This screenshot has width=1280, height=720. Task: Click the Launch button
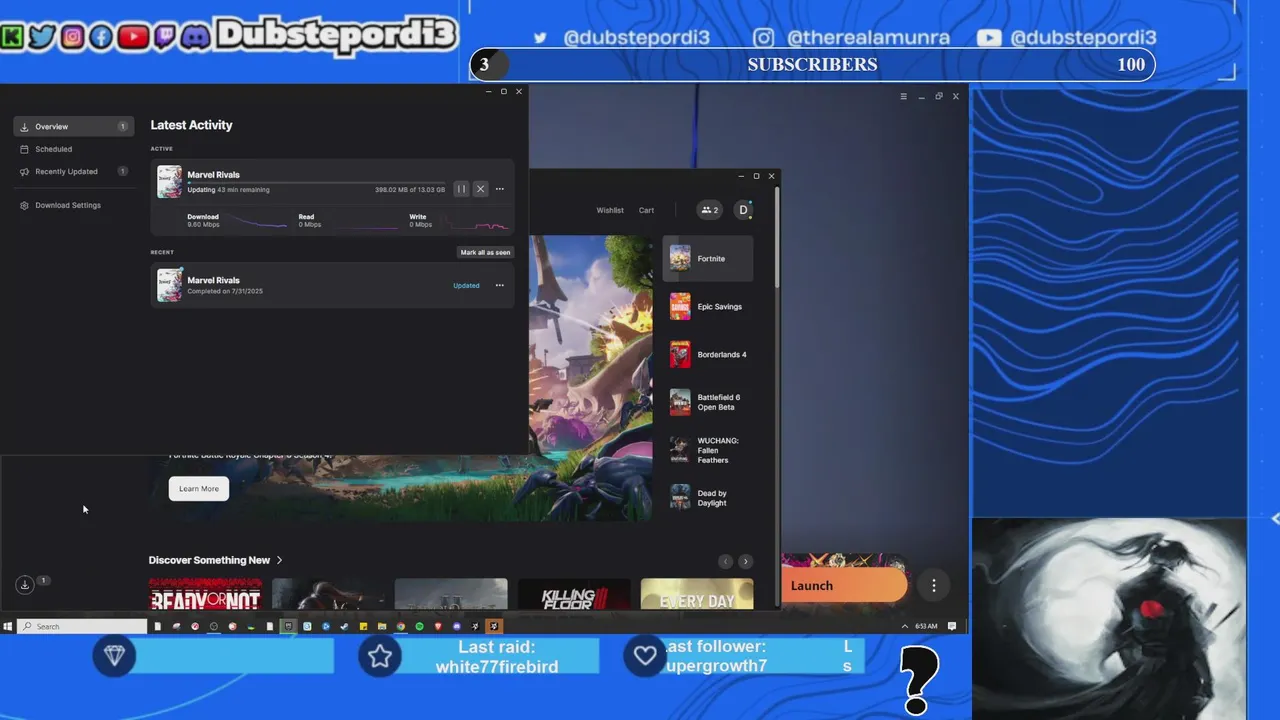tap(844, 586)
